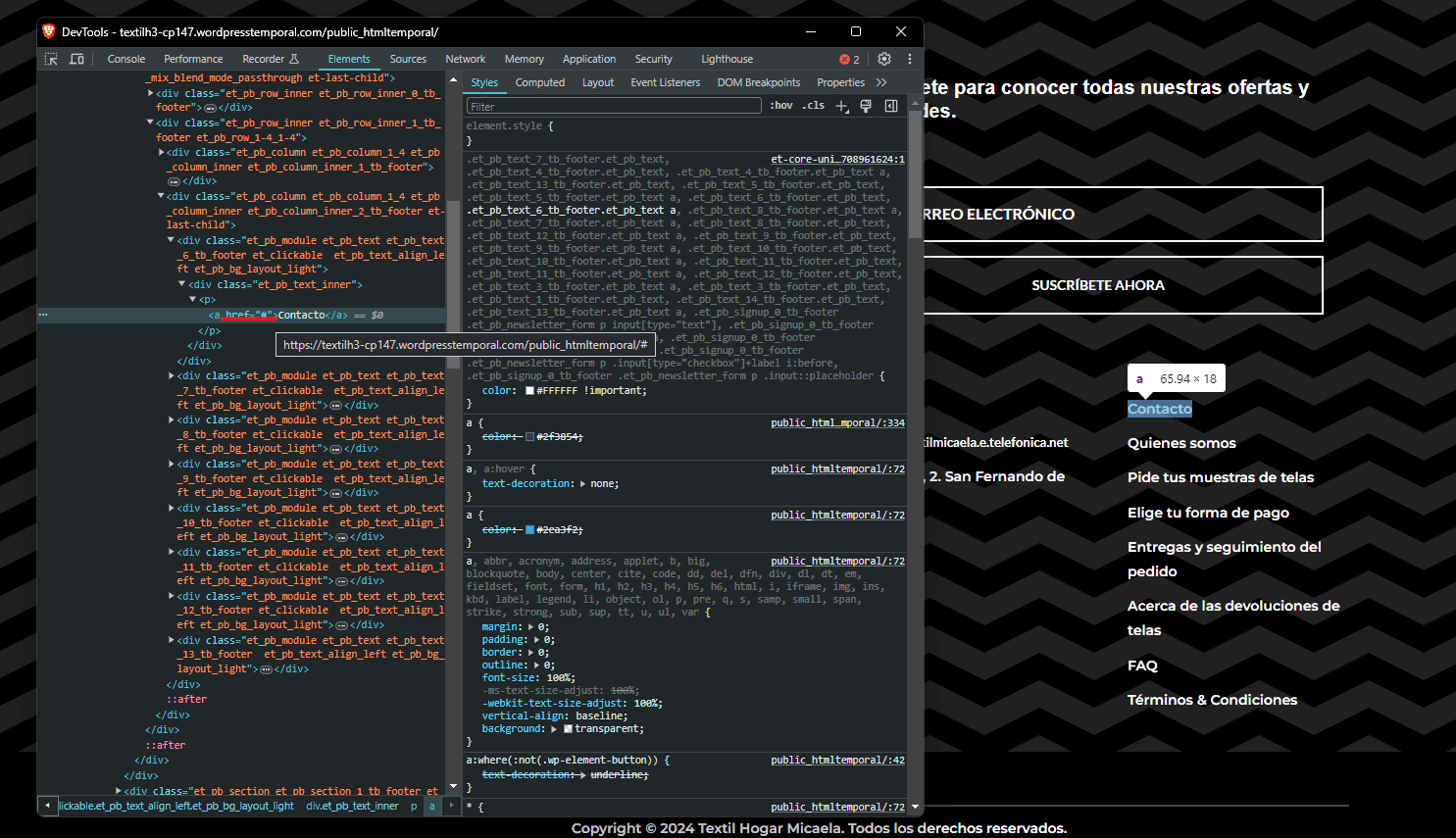The height and width of the screenshot is (838, 1456).
Task: Click breadcrumb scroll-right arrow
Action: pos(451,806)
